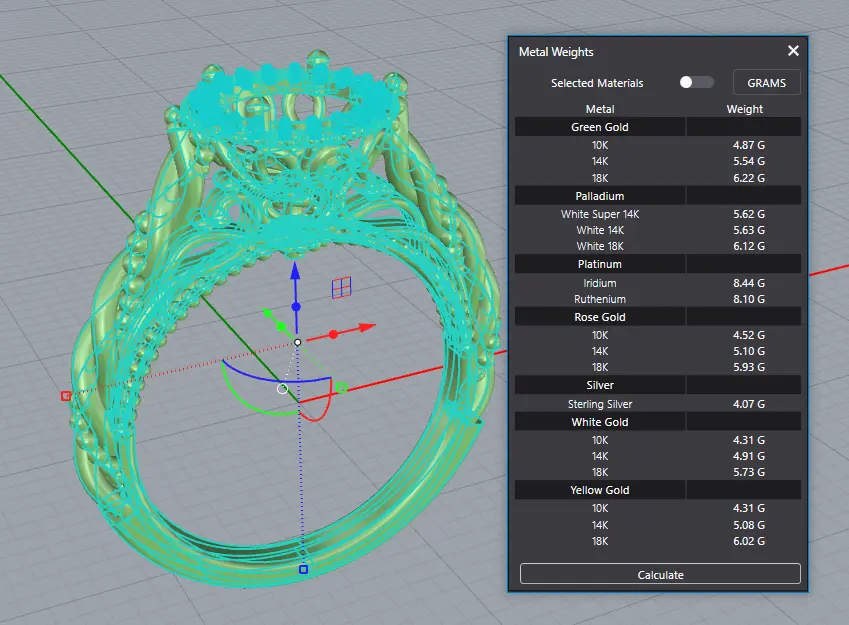849x625 pixels.
Task: Select the White Super 14K row
Action: pos(657,214)
